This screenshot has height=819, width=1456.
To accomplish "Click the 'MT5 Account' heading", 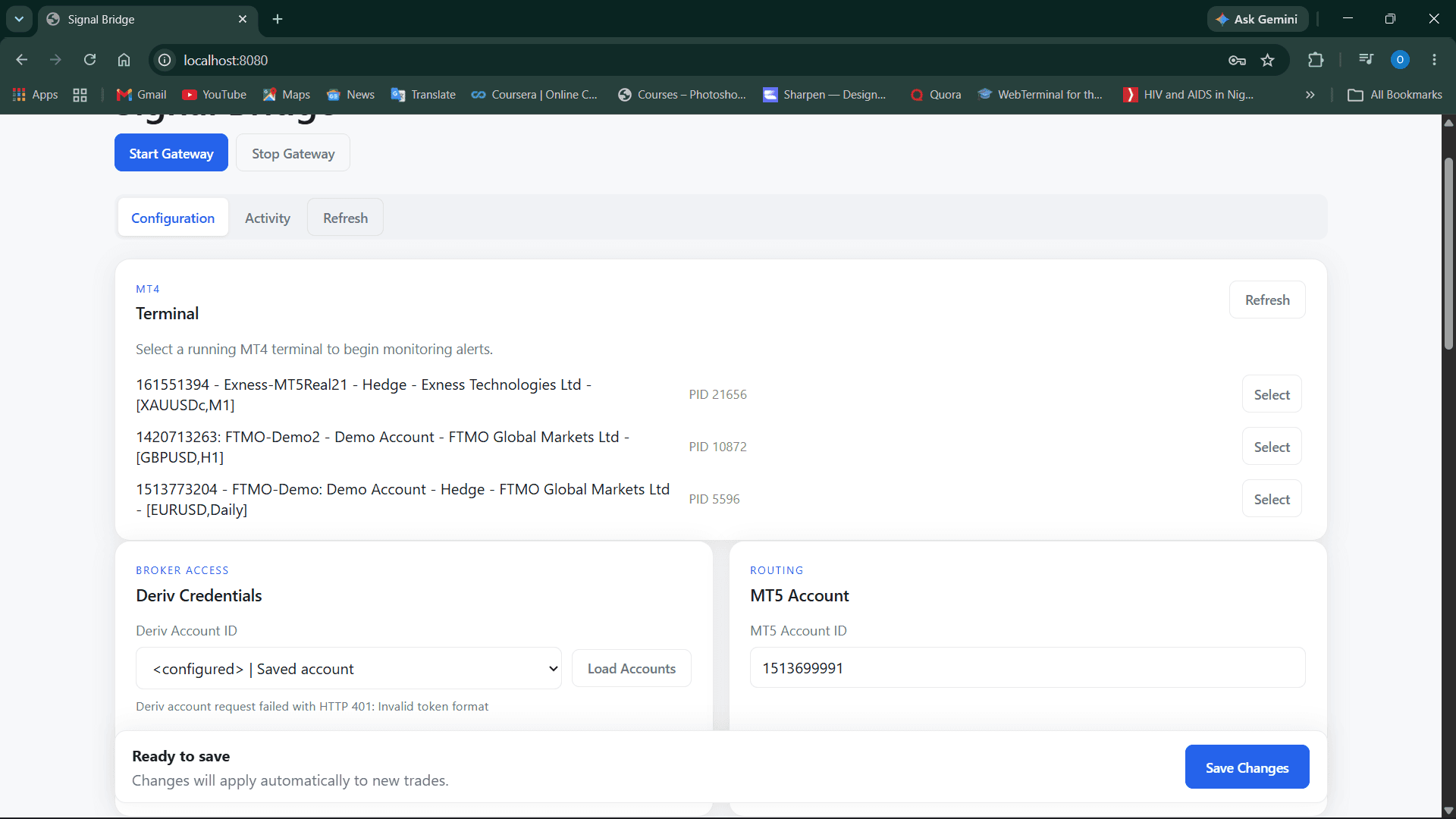I will click(799, 595).
